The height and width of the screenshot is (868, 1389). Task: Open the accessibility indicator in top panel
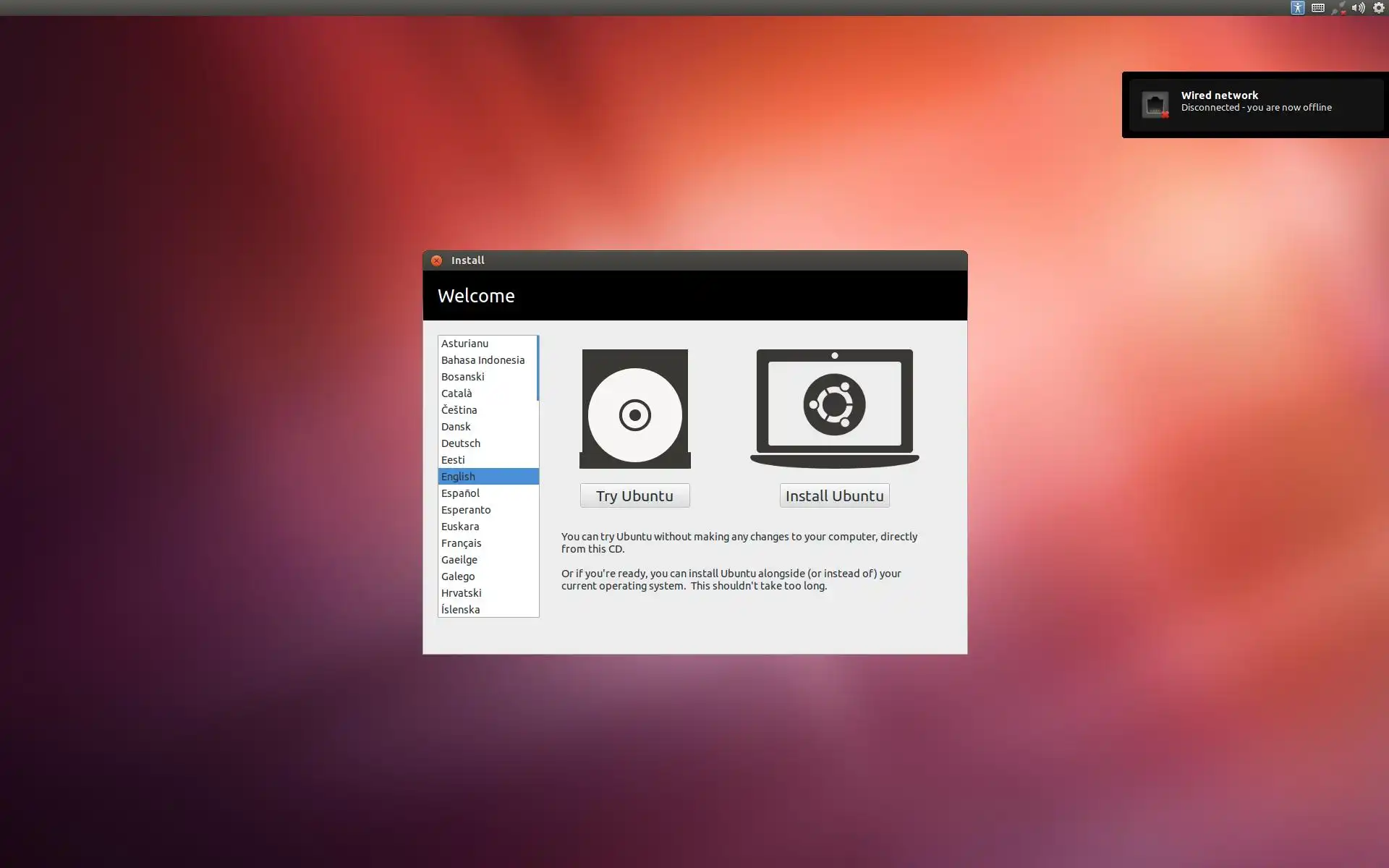[1298, 8]
